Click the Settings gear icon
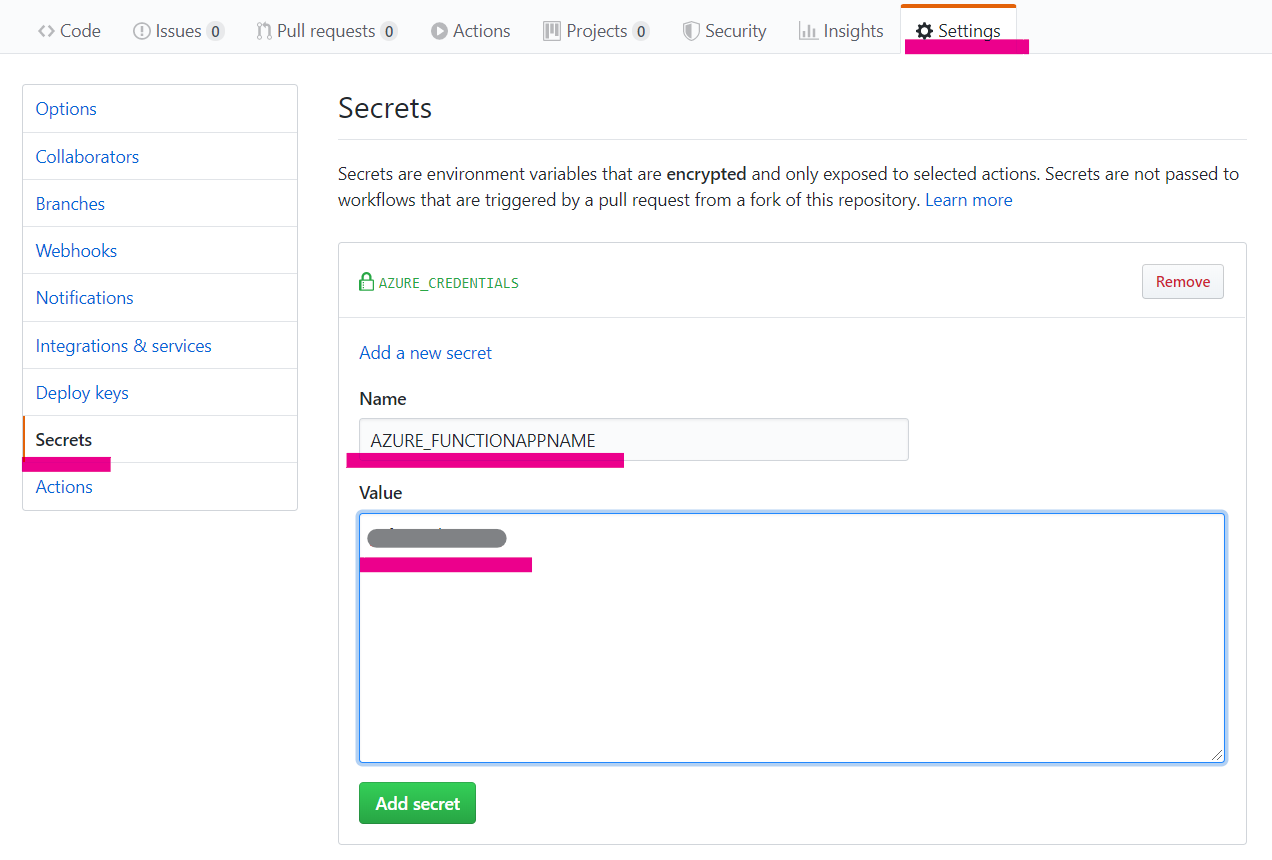The height and width of the screenshot is (860, 1272). tap(924, 31)
